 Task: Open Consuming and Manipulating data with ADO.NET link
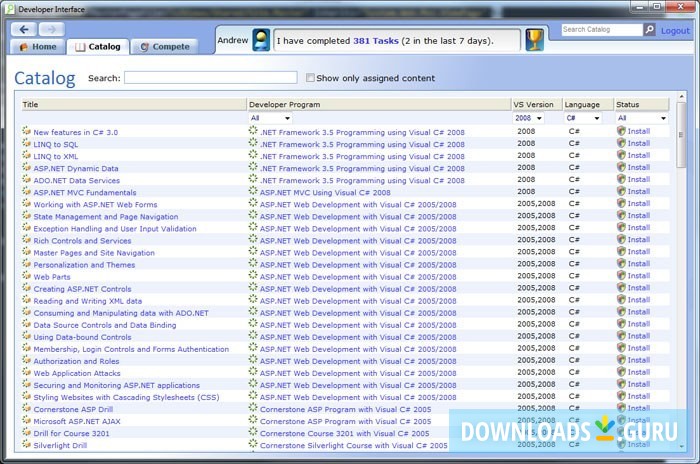pos(121,313)
